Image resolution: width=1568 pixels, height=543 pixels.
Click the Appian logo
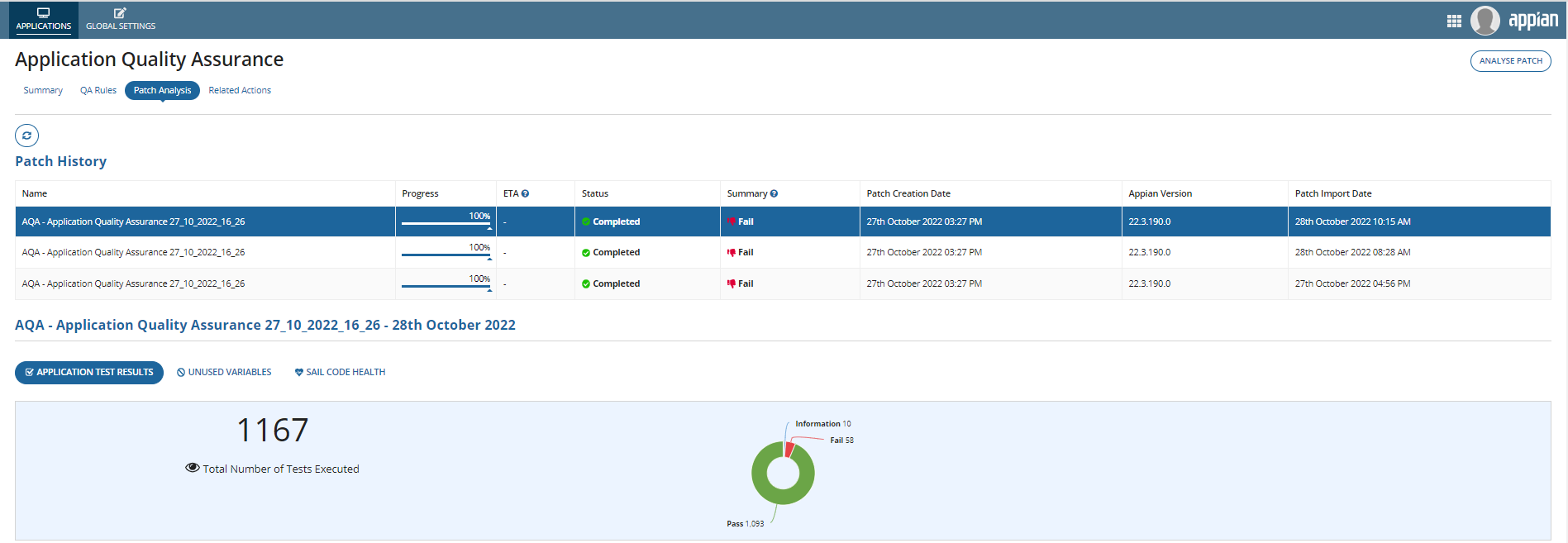point(1533,20)
